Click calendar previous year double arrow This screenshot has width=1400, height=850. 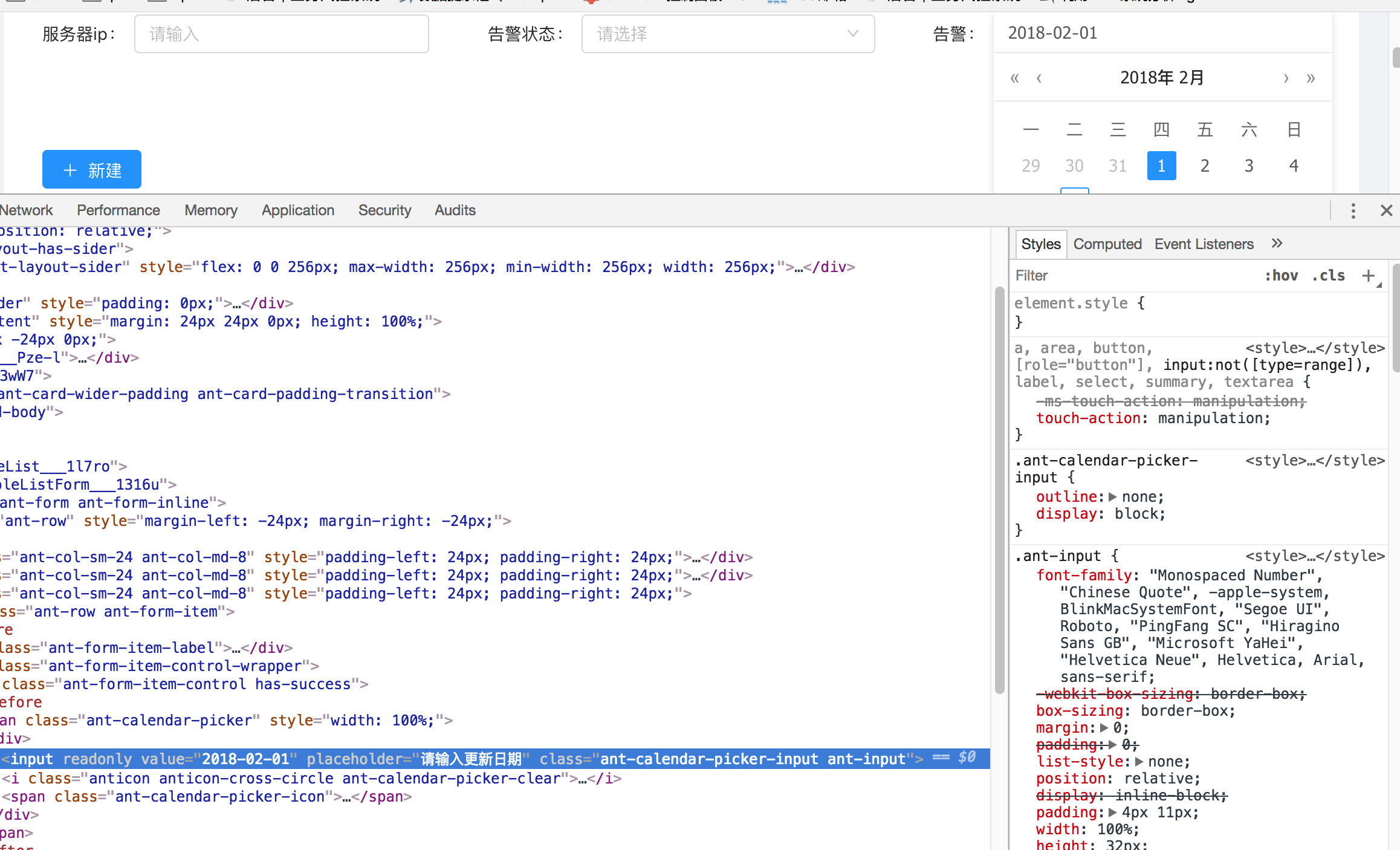tap(1014, 78)
